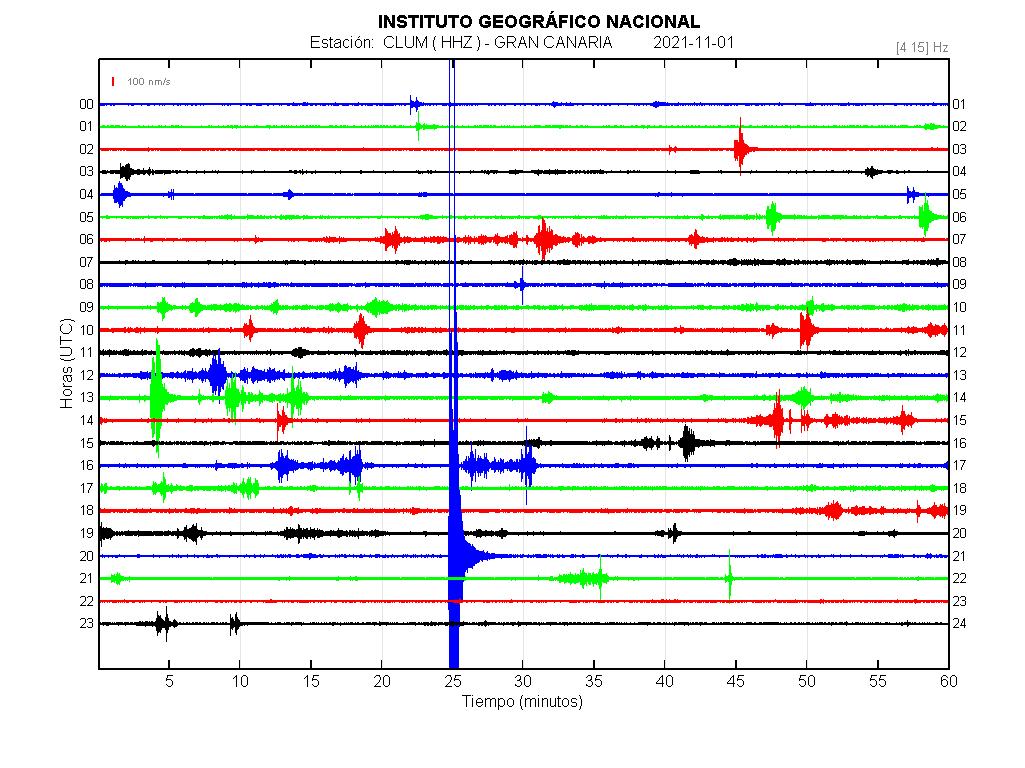Select minute tick 60 on the time axis
Viewport: 1025px width, 768px height.
pos(949,681)
